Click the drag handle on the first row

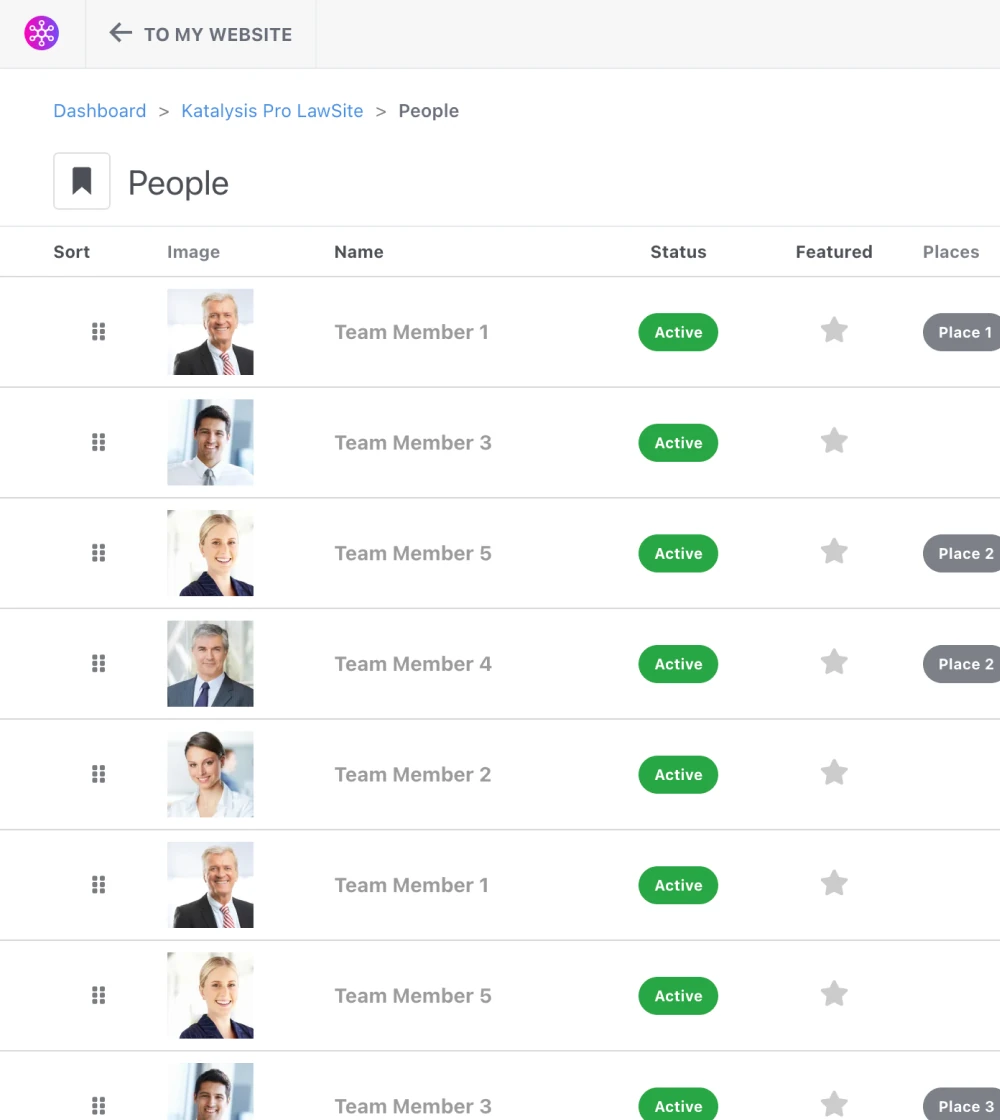click(98, 332)
